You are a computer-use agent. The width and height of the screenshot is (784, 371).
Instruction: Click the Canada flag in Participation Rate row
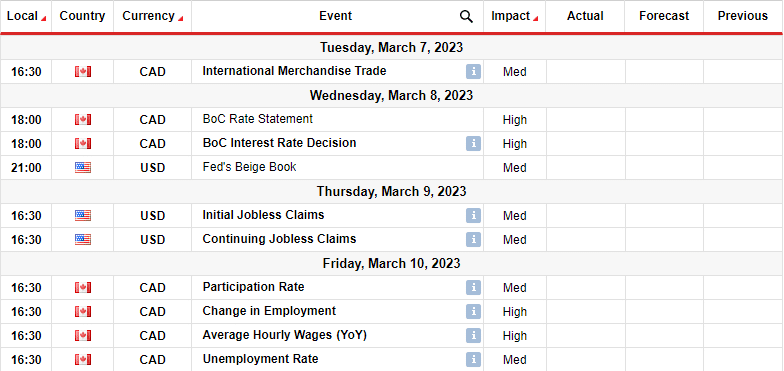[x=83, y=288]
